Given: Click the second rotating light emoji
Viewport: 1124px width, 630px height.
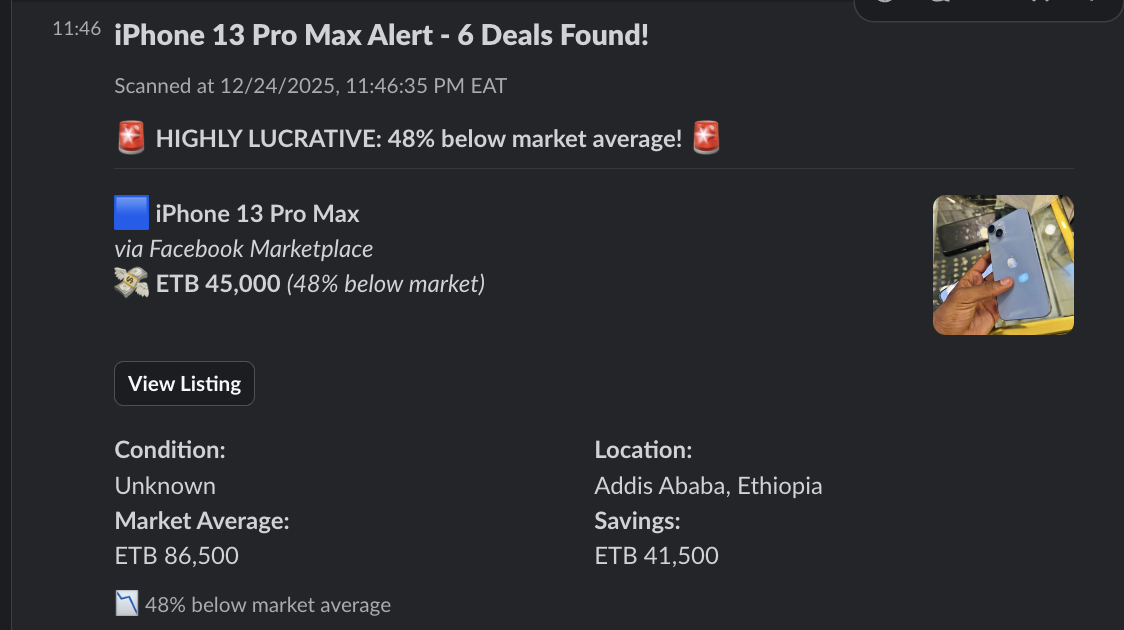Looking at the screenshot, I should click(706, 138).
